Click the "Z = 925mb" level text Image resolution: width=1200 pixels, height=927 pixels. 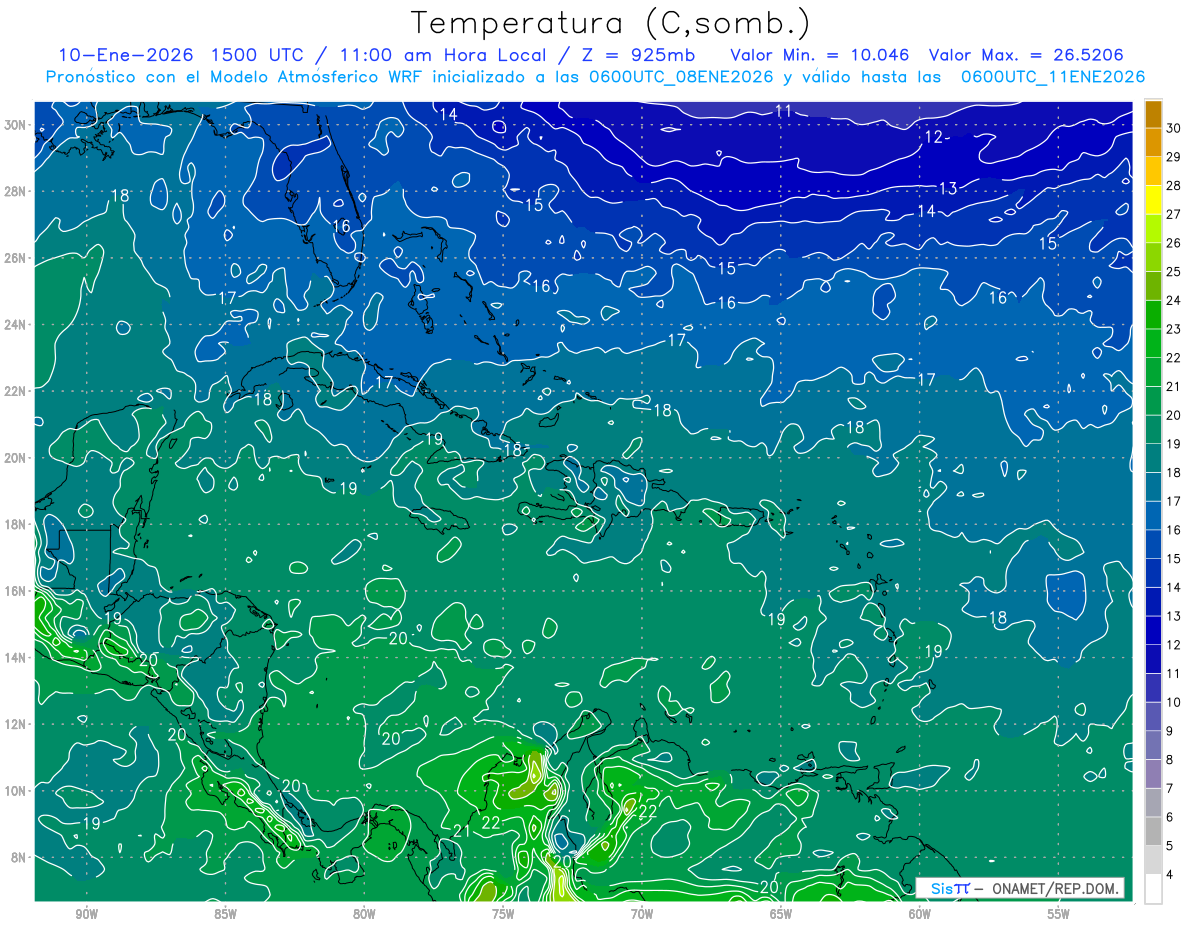pos(637,54)
